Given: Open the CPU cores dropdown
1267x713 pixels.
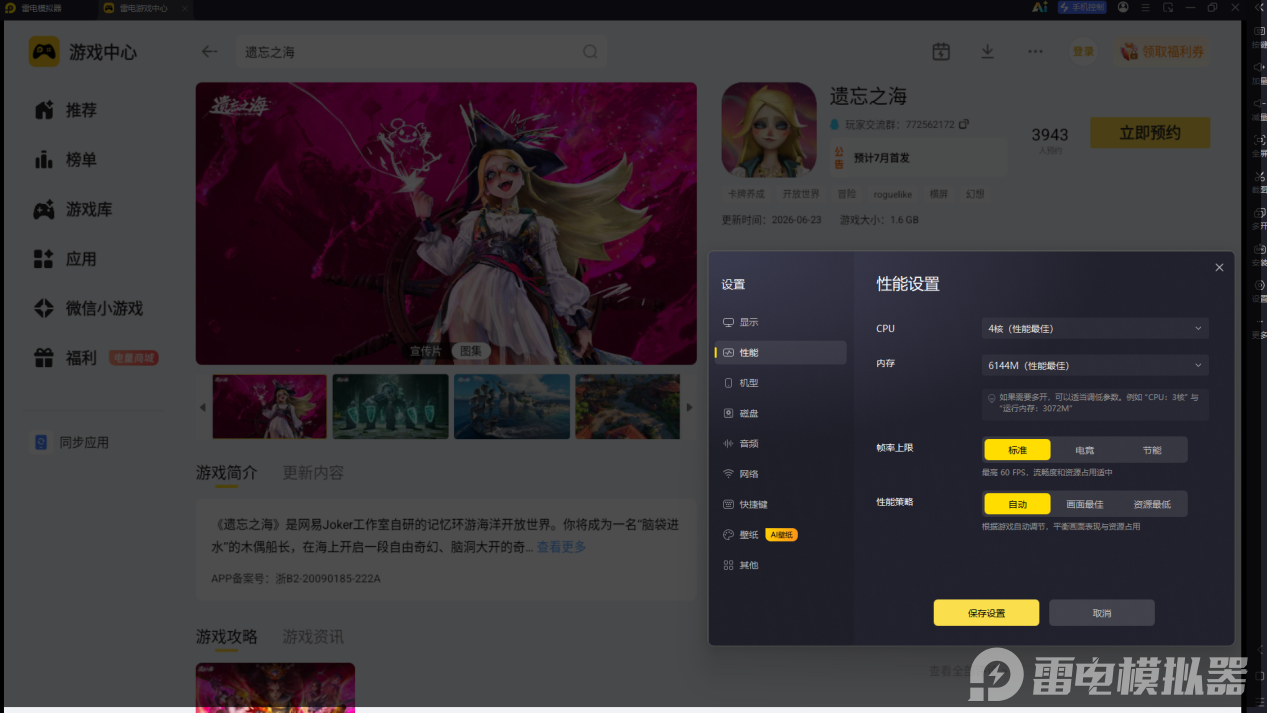Looking at the screenshot, I should pyautogui.click(x=1094, y=328).
